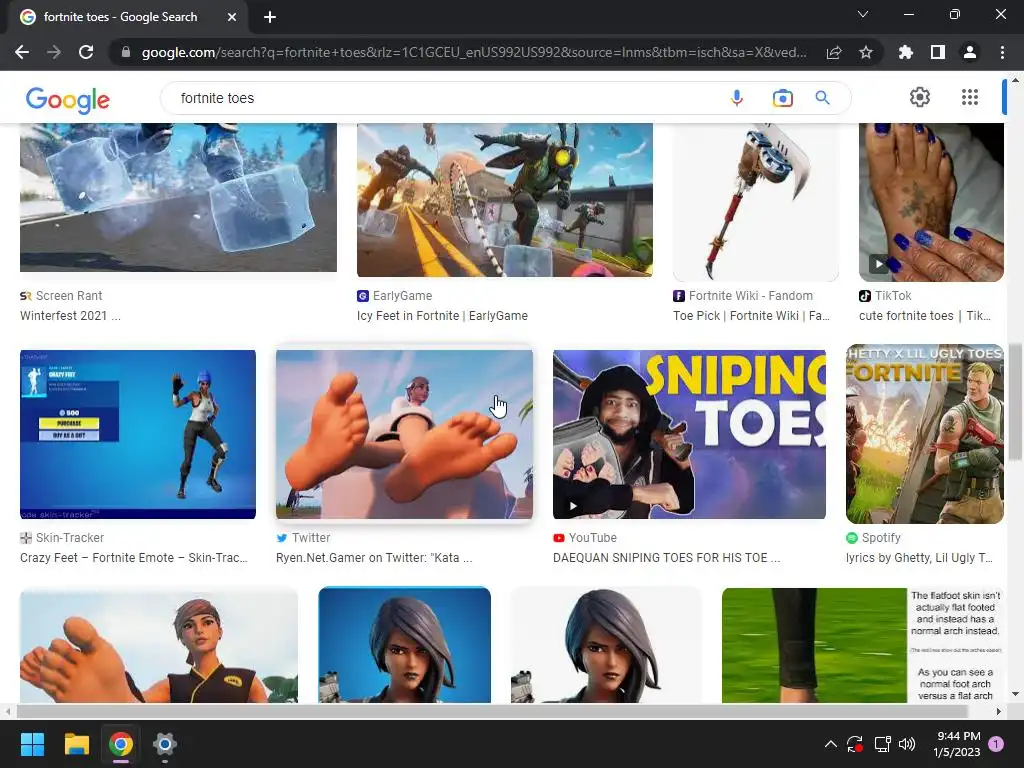Open Google apps grid
Screen dimensions: 1024x768
(970, 97)
